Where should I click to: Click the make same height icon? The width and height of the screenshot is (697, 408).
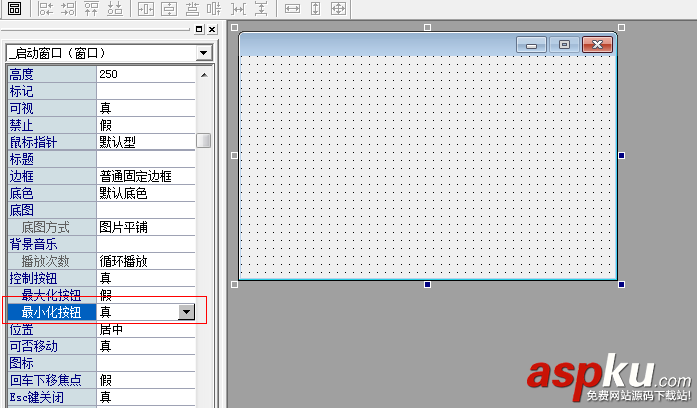click(x=315, y=8)
